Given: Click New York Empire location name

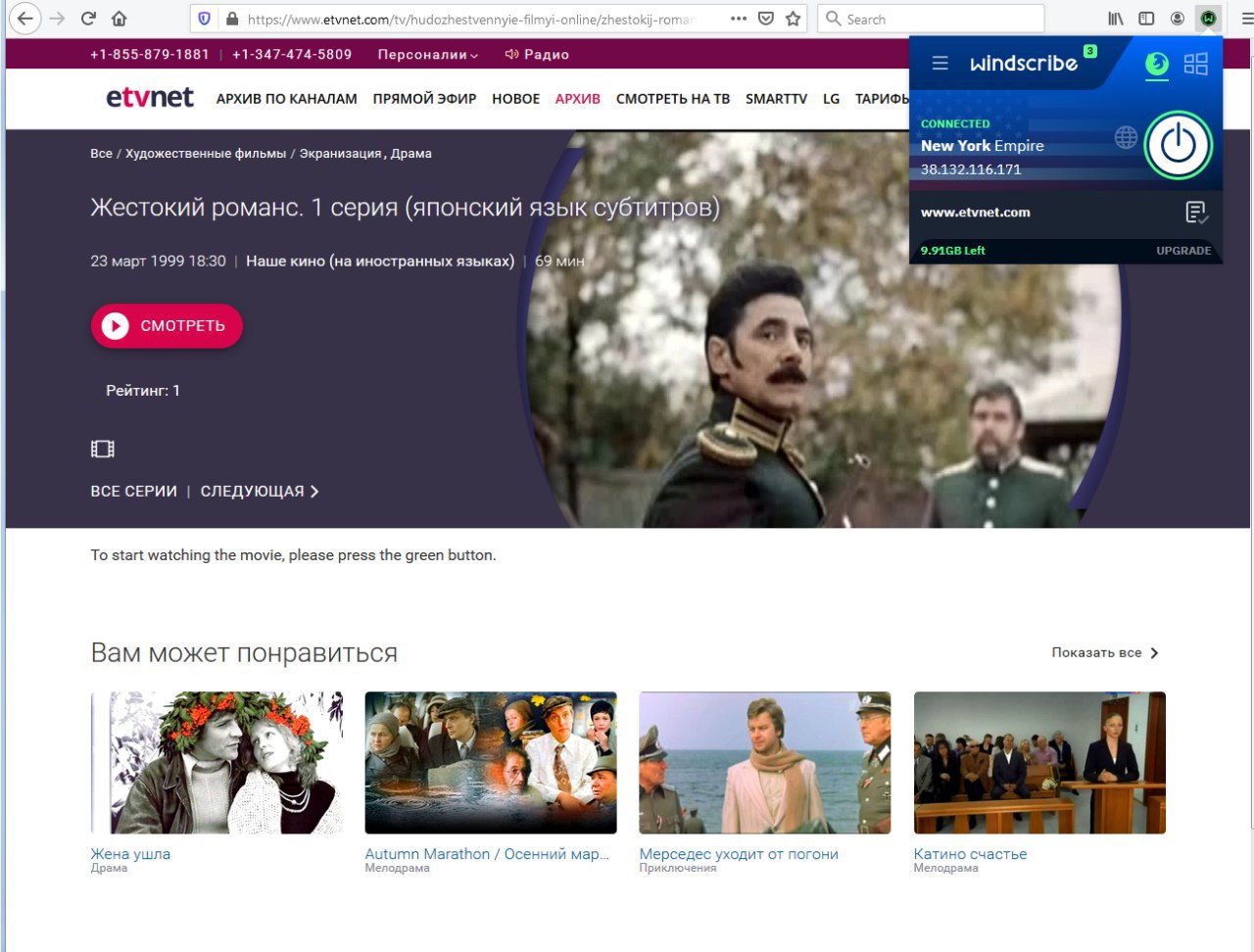Looking at the screenshot, I should click(x=982, y=146).
